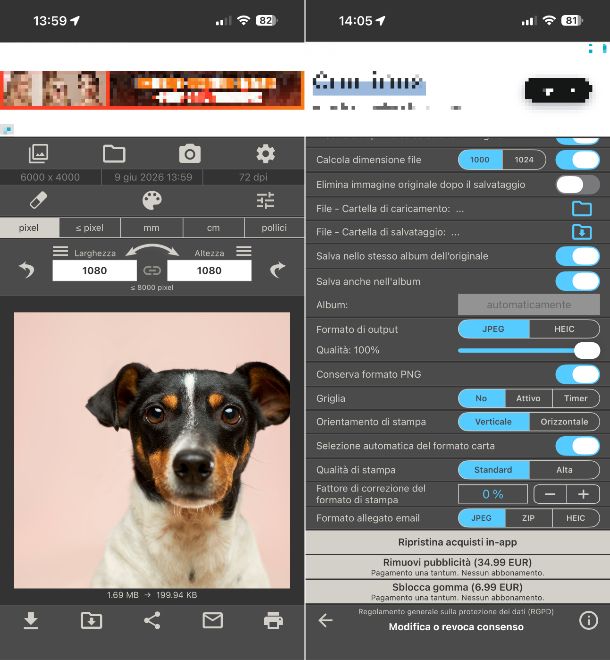This screenshot has height=660, width=610.
Task: Set Griglia to Attivo
Action: [528, 398]
